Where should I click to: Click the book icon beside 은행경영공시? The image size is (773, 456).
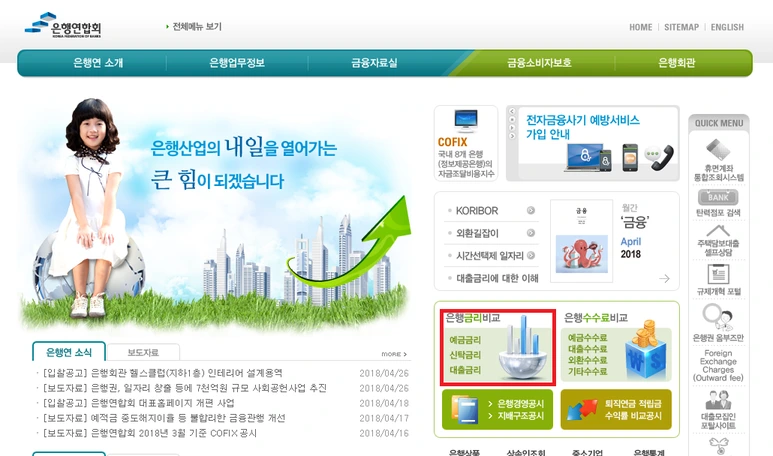coord(464,410)
